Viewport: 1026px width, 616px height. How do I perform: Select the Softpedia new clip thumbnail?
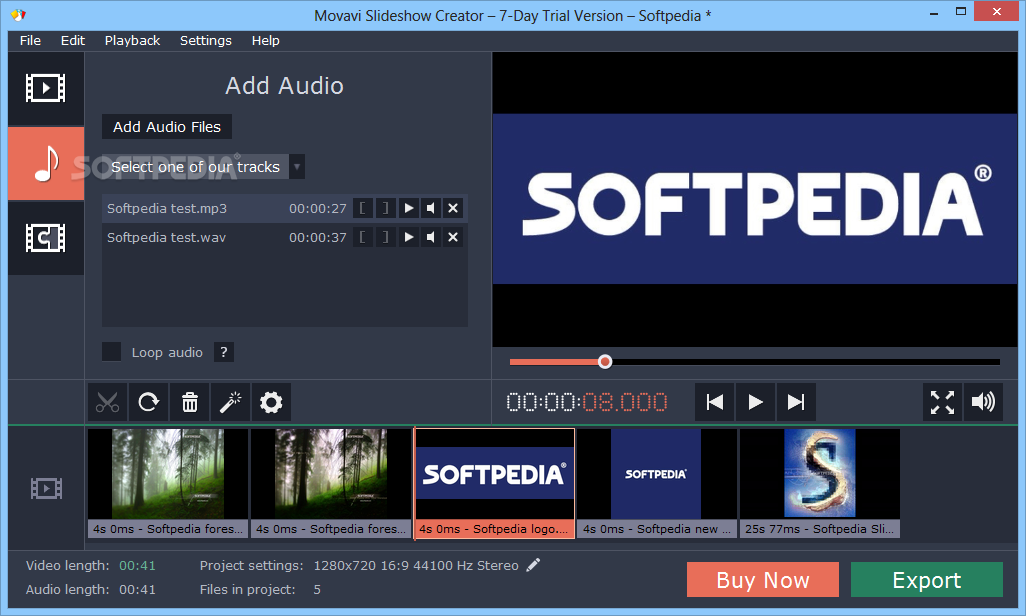pos(657,483)
